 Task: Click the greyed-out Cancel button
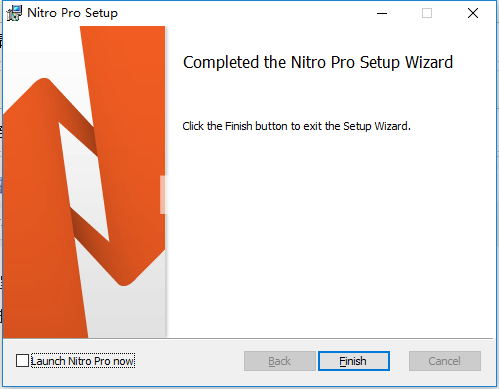[445, 361]
